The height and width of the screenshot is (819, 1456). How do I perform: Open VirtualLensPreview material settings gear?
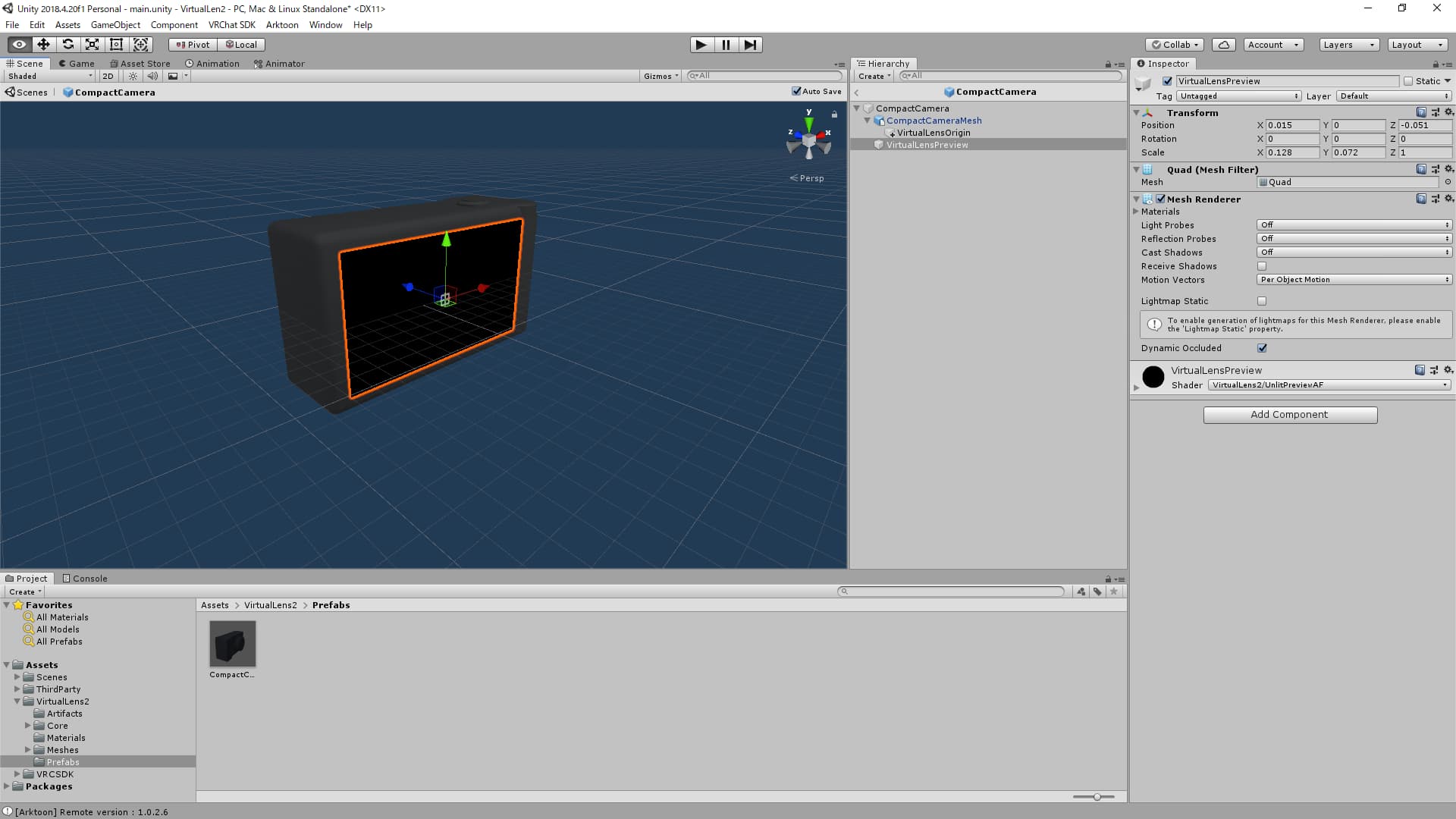coord(1448,370)
